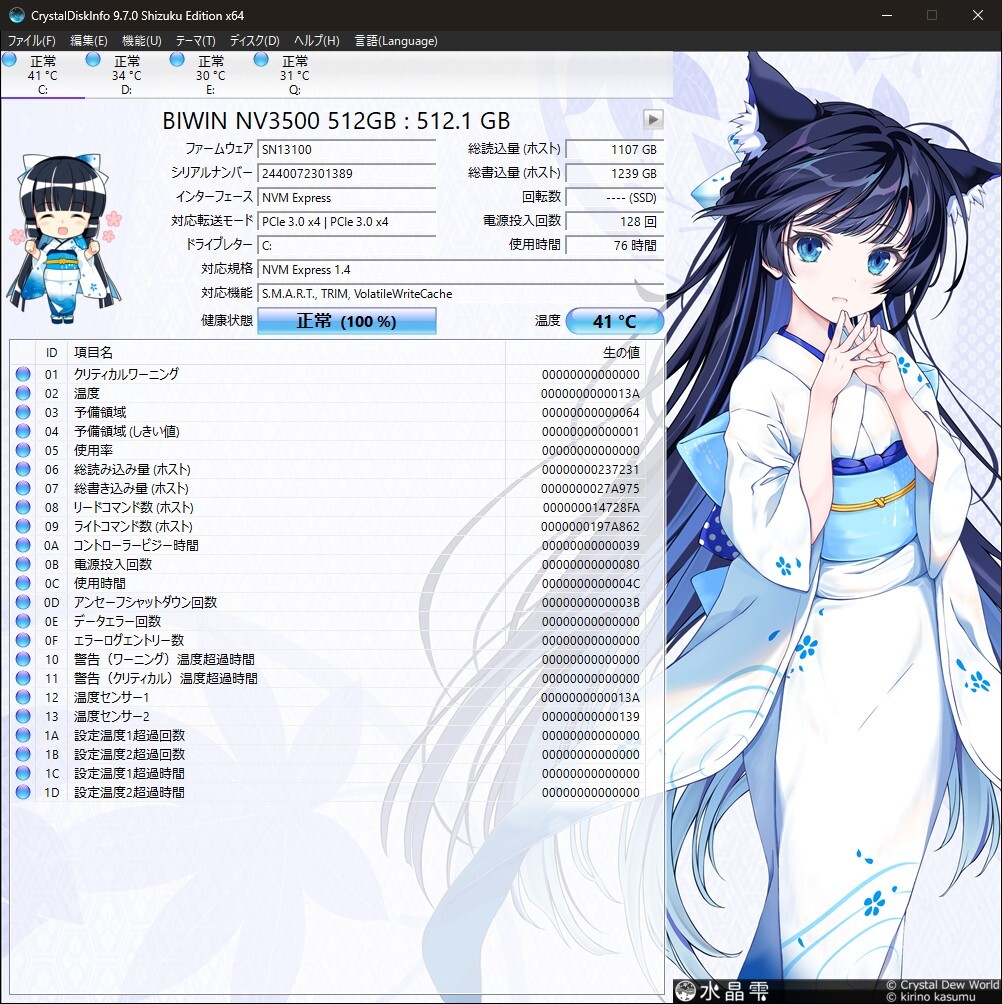This screenshot has height=1004, width=1002.
Task: Click status orb for 0A コントローラービジー時間
Action: (23, 545)
